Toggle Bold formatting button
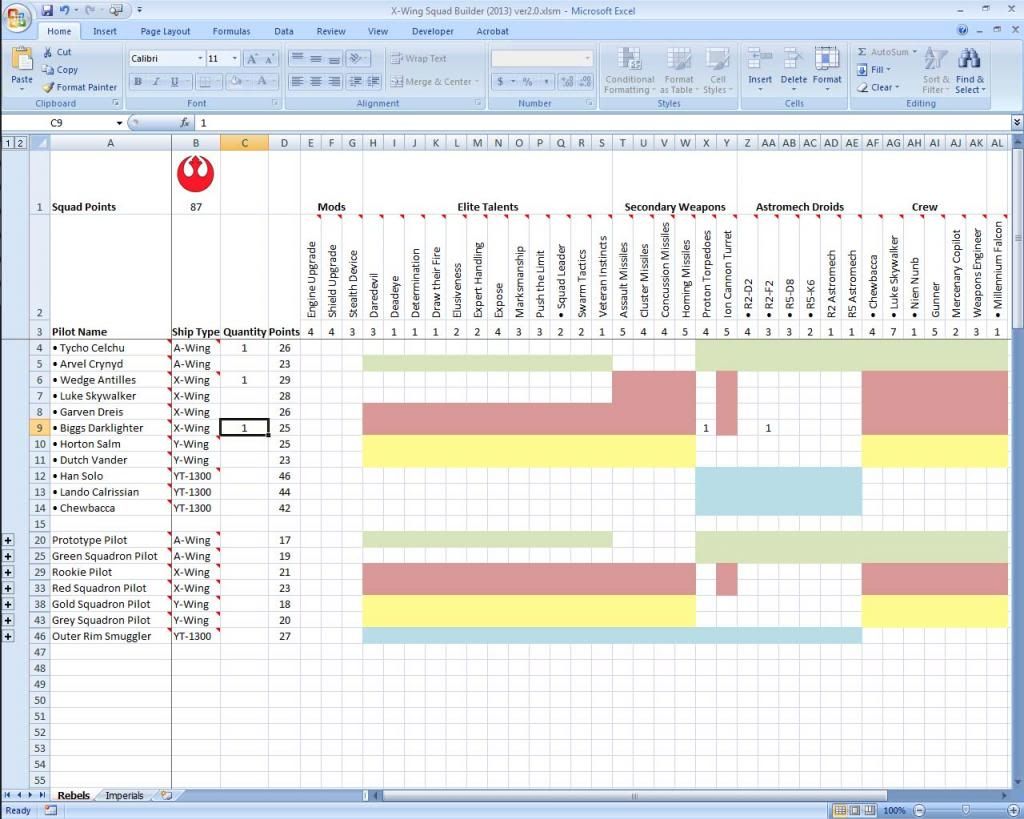Viewport: 1024px width, 819px height. pyautogui.click(x=138, y=82)
